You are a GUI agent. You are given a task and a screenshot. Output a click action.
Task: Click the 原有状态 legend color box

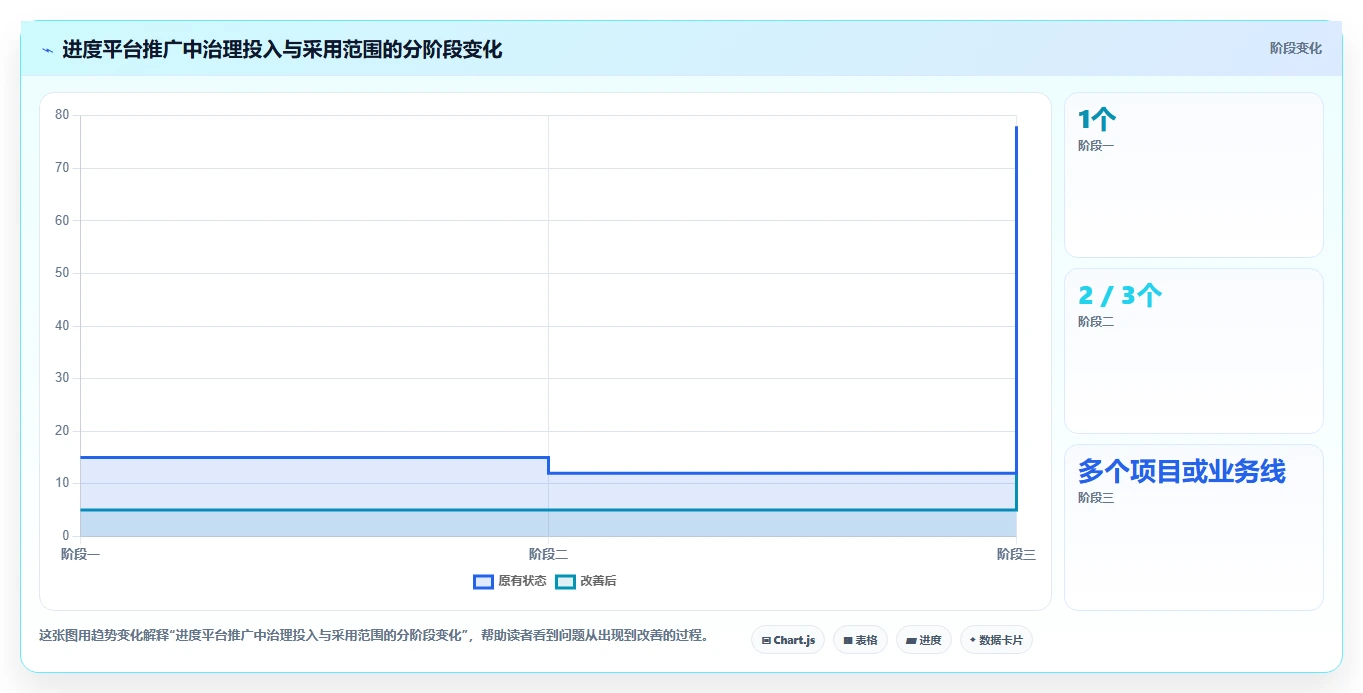pos(484,581)
